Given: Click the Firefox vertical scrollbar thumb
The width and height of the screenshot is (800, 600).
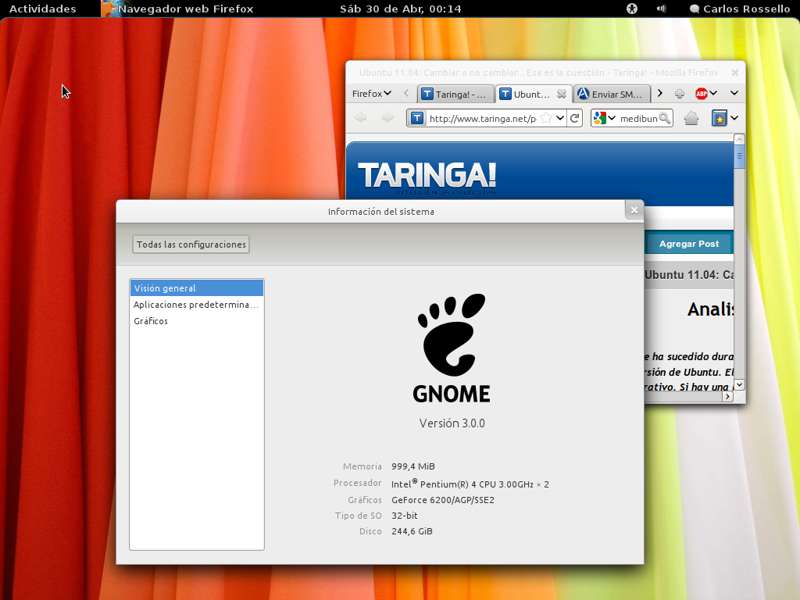Looking at the screenshot, I should 739,156.
